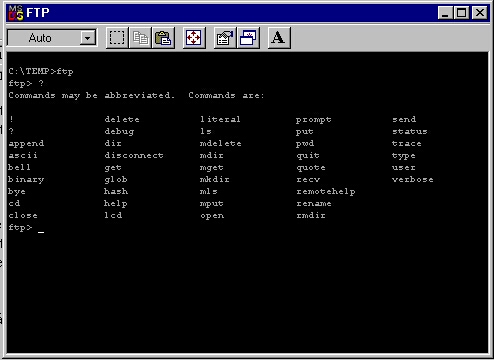
Task: Click the 'help' command text
Action: 116,204
